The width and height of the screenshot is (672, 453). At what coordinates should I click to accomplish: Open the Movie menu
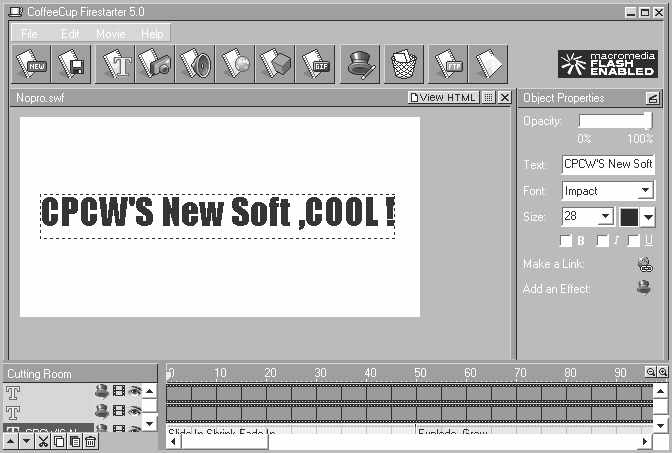[110, 33]
